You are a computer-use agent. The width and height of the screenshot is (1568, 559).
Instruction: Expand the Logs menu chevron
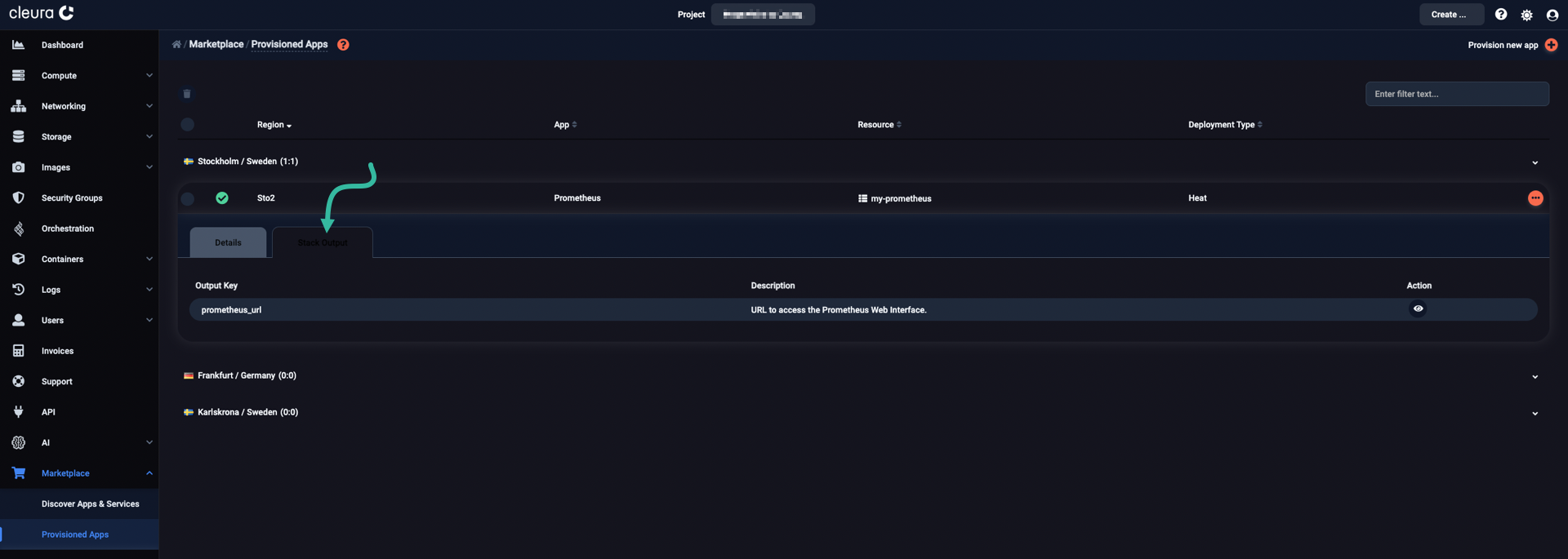[149, 290]
